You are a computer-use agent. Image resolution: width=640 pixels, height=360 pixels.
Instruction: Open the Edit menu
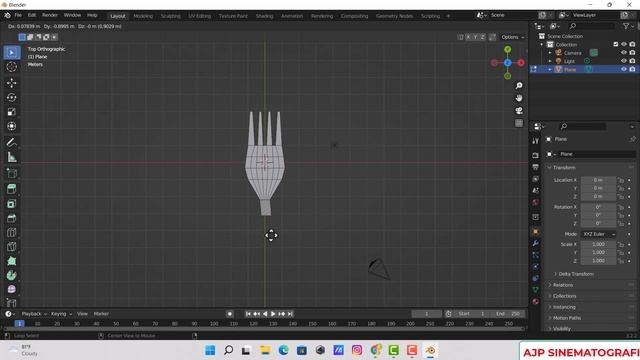click(x=32, y=15)
